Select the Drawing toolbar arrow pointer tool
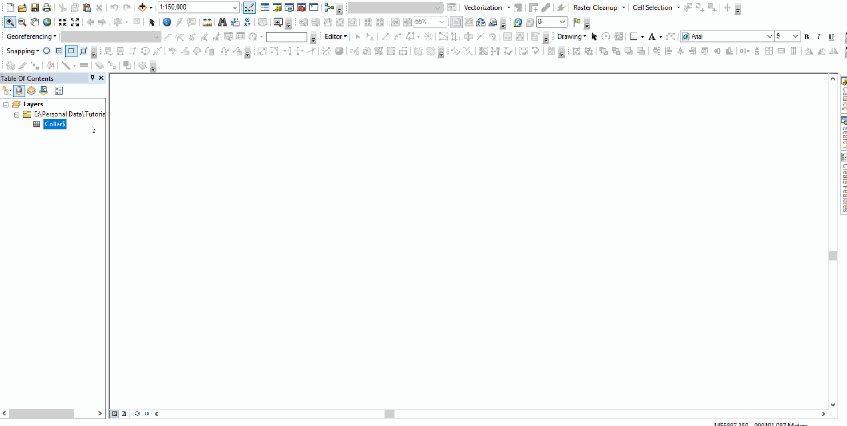Screen dimensions: 847x426 pyautogui.click(x=594, y=37)
